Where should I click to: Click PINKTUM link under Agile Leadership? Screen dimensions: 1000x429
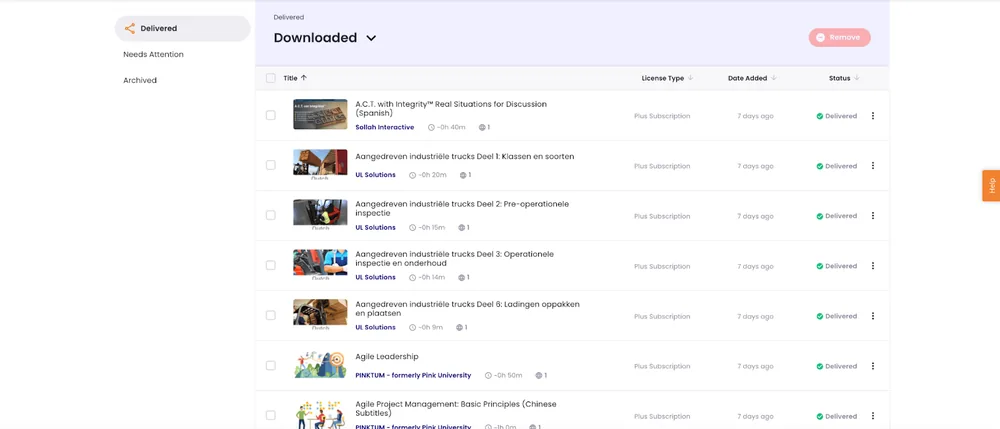tap(413, 375)
